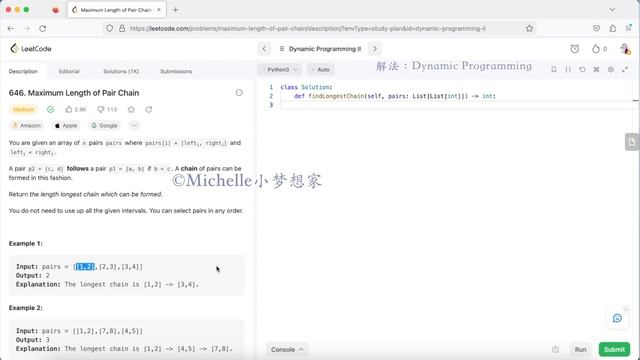Like the problem with thumbs up

(x=76, y=109)
